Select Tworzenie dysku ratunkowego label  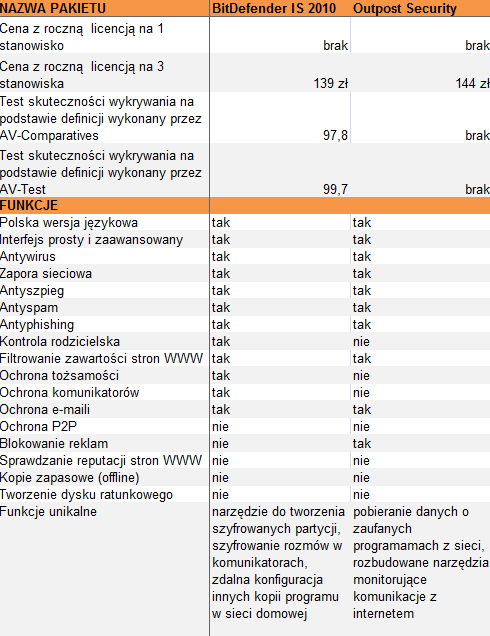click(x=86, y=495)
